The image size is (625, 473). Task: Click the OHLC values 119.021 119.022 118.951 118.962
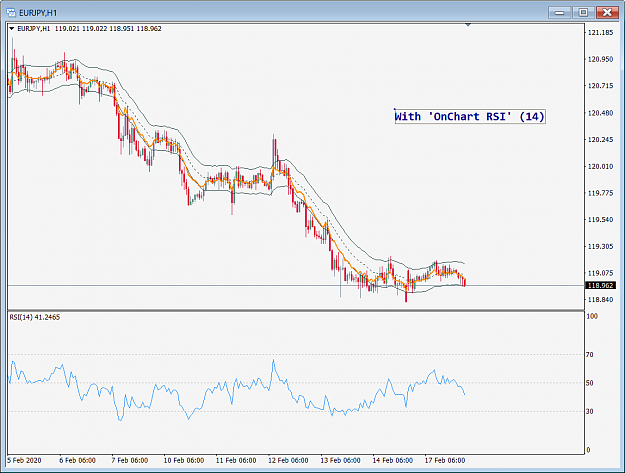coord(108,29)
